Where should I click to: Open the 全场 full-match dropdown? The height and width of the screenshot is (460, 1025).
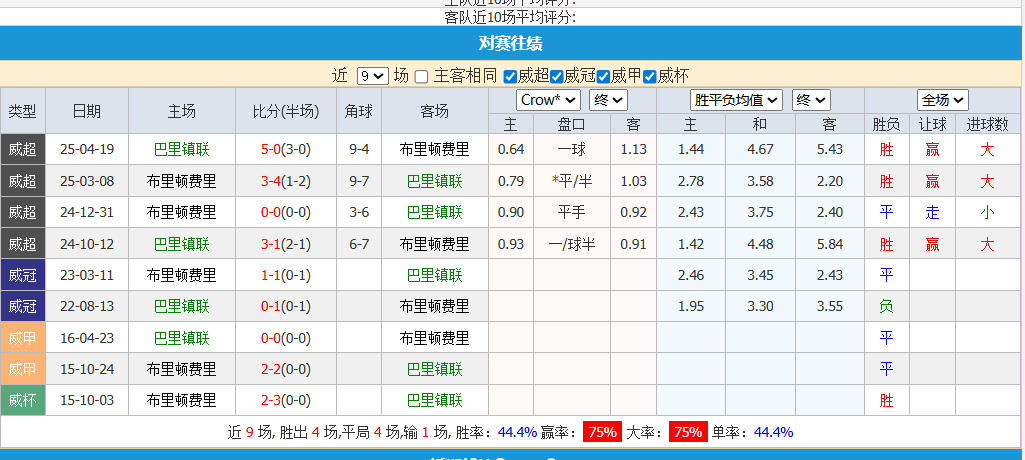coord(943,100)
